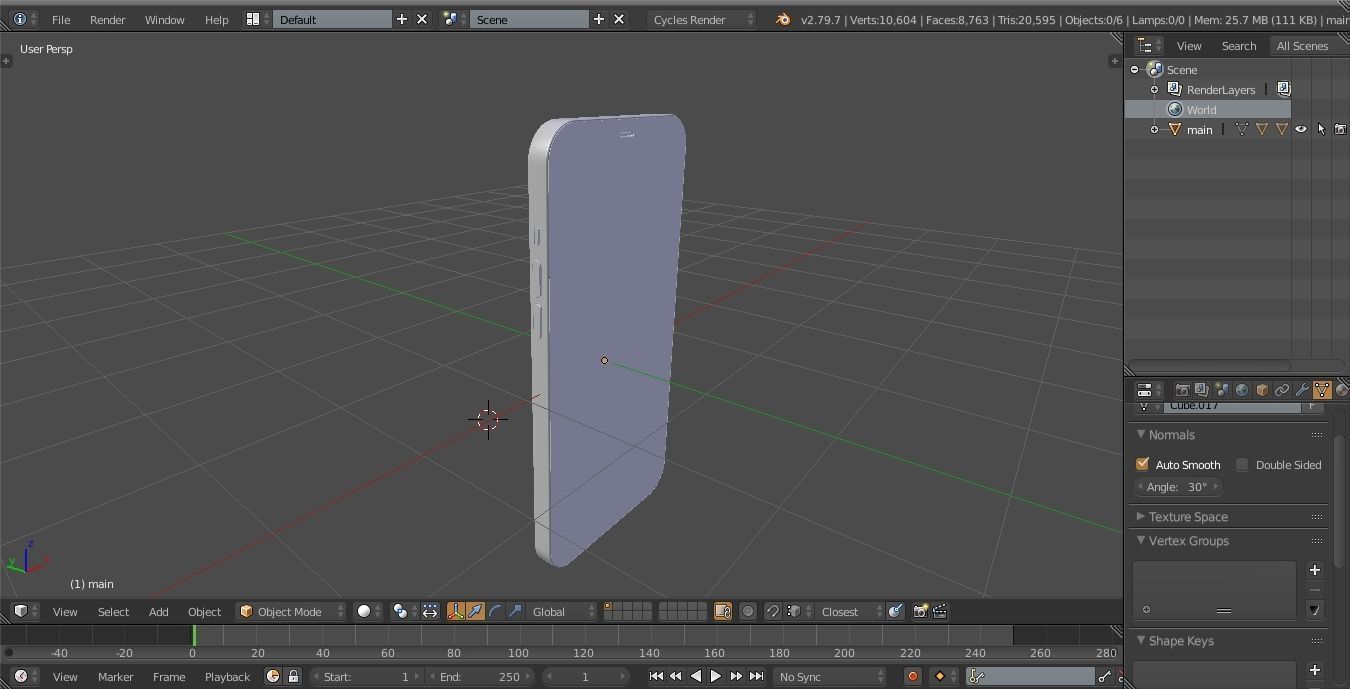
Task: Add a new scene with plus button
Action: [599, 19]
